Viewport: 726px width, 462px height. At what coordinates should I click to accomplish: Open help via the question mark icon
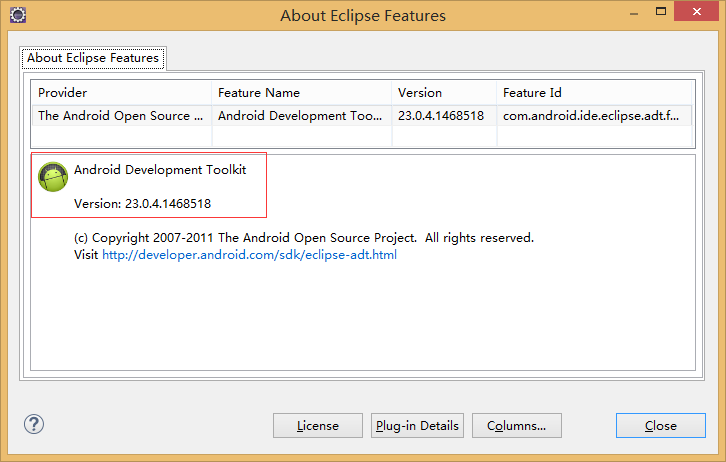coord(34,424)
